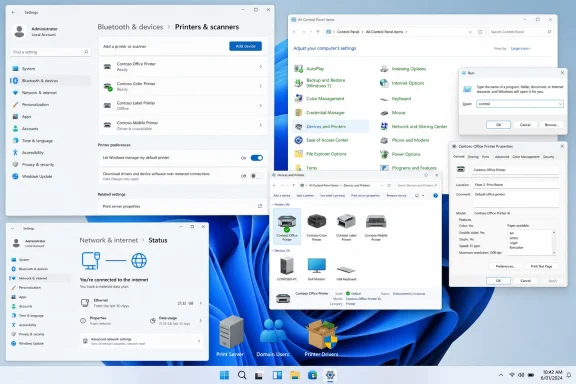Open Ethernet usage row in Network status
This screenshot has width=576, height=384.
(x=142, y=303)
